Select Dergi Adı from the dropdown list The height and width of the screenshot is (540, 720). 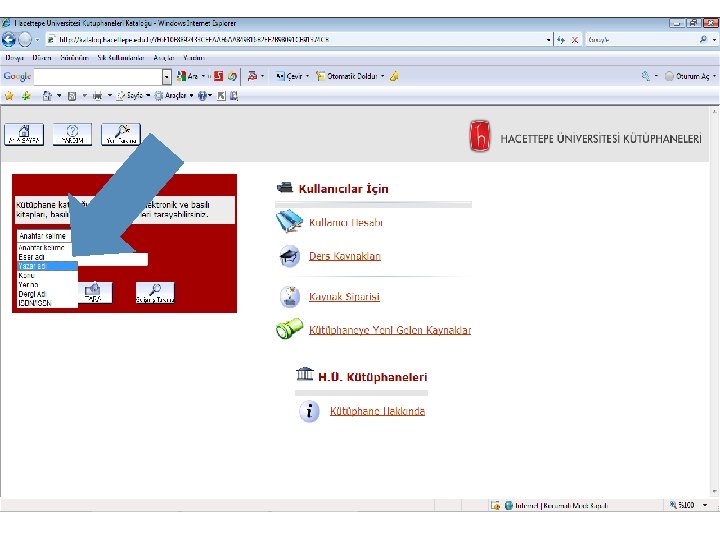47,294
